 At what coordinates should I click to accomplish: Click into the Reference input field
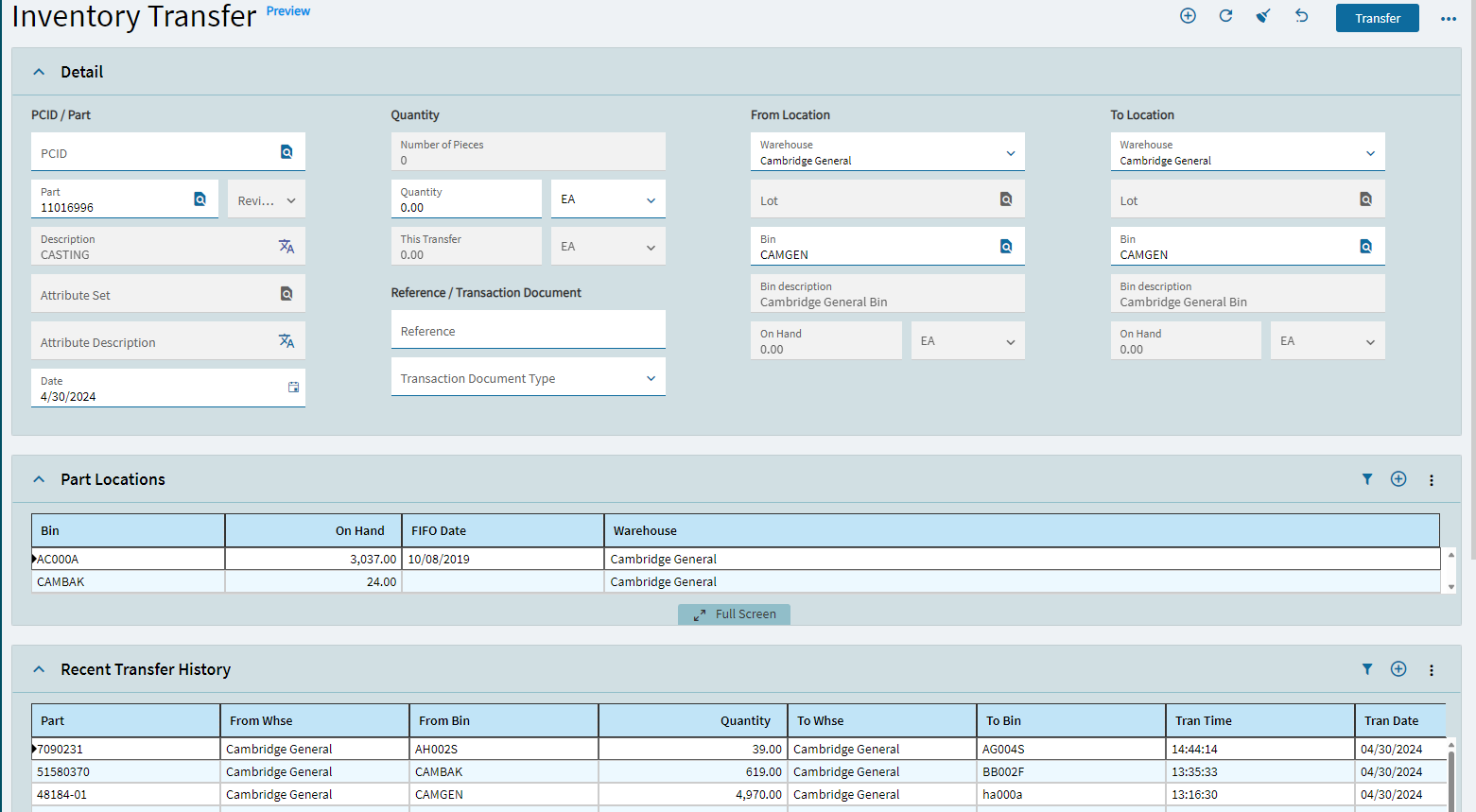528,331
